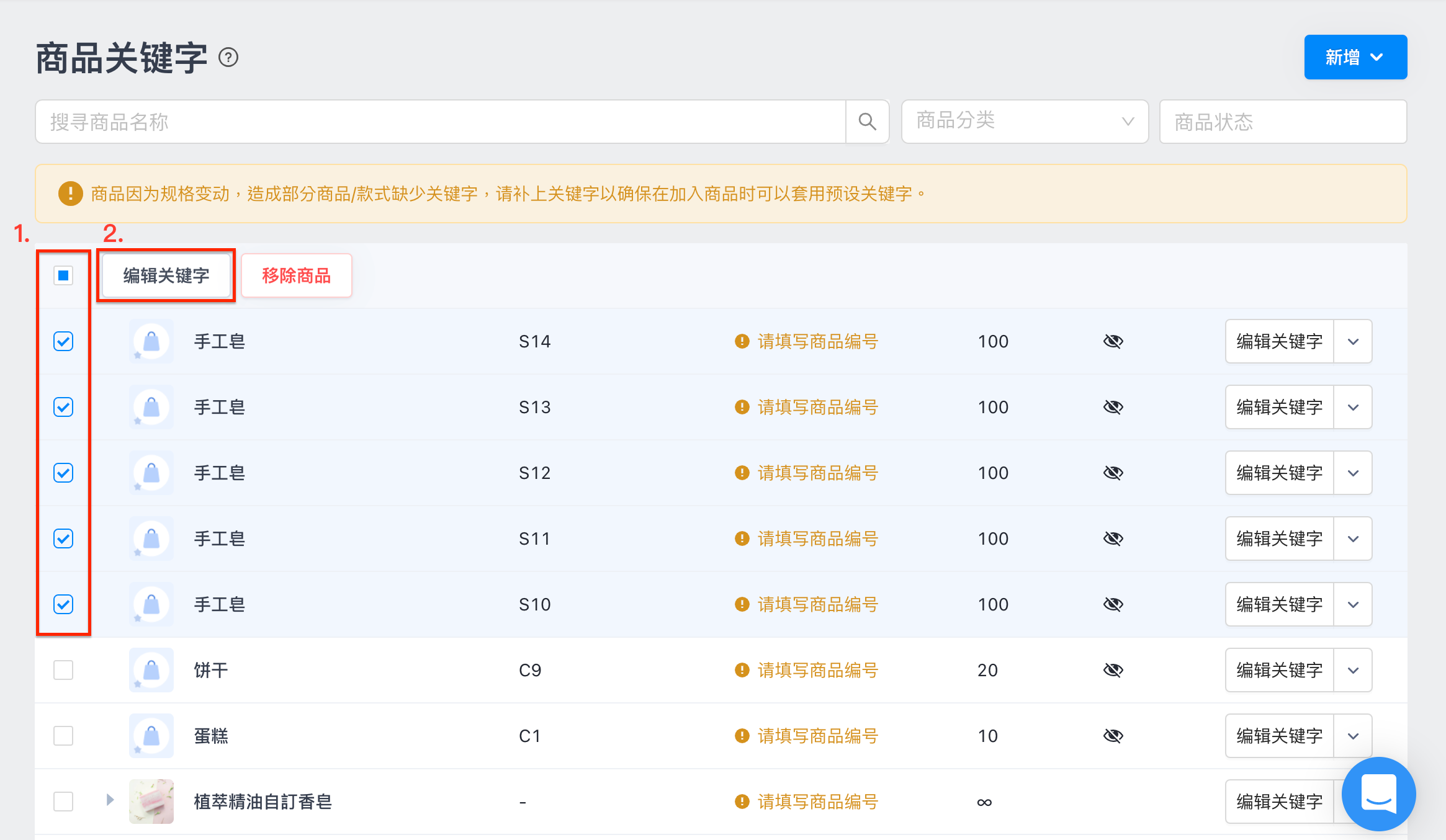Viewport: 1446px width, 840px height.
Task: Click the product thumbnail of 手工皂 S12
Action: click(x=151, y=473)
